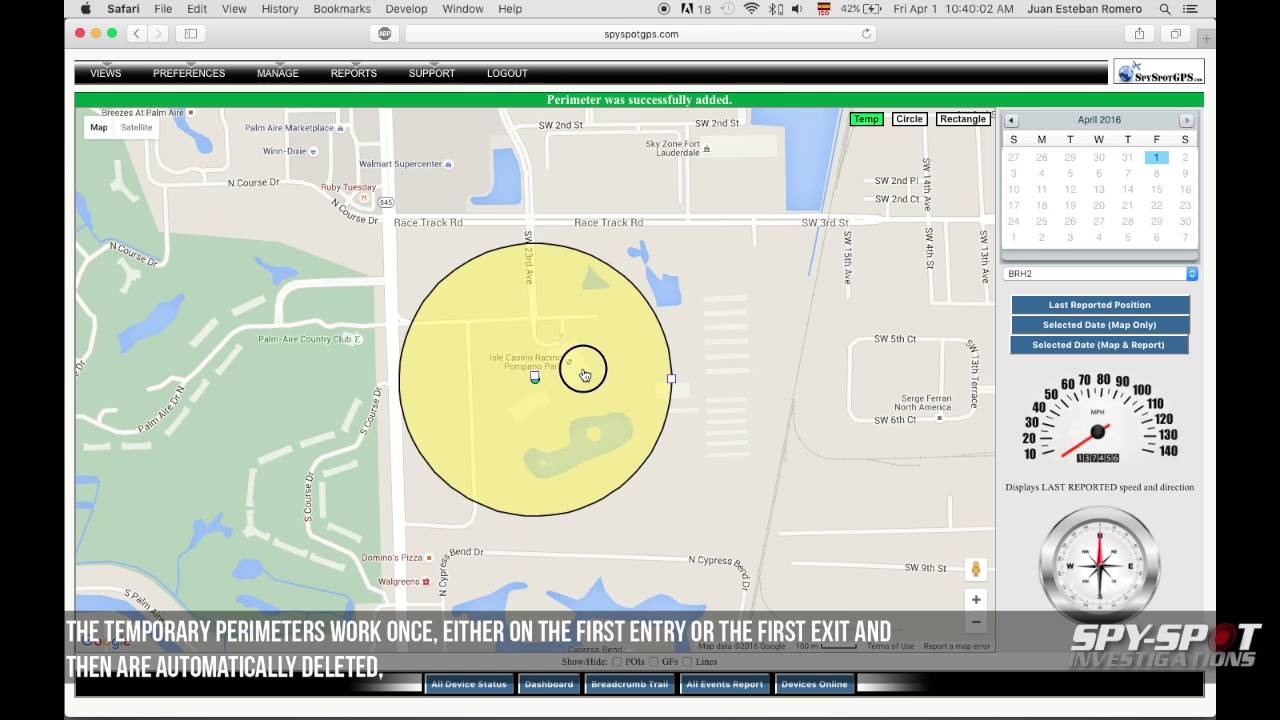Click LOGOUT in the navigation bar
Image resolution: width=1280 pixels, height=720 pixels.
click(x=507, y=73)
